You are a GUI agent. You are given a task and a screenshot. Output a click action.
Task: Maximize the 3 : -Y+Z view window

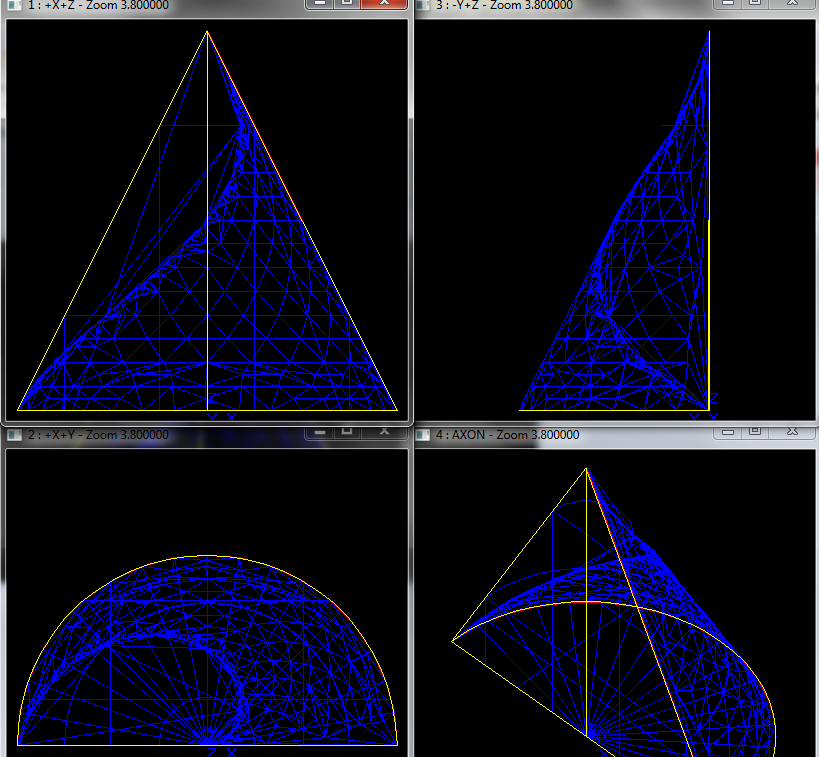click(x=756, y=4)
